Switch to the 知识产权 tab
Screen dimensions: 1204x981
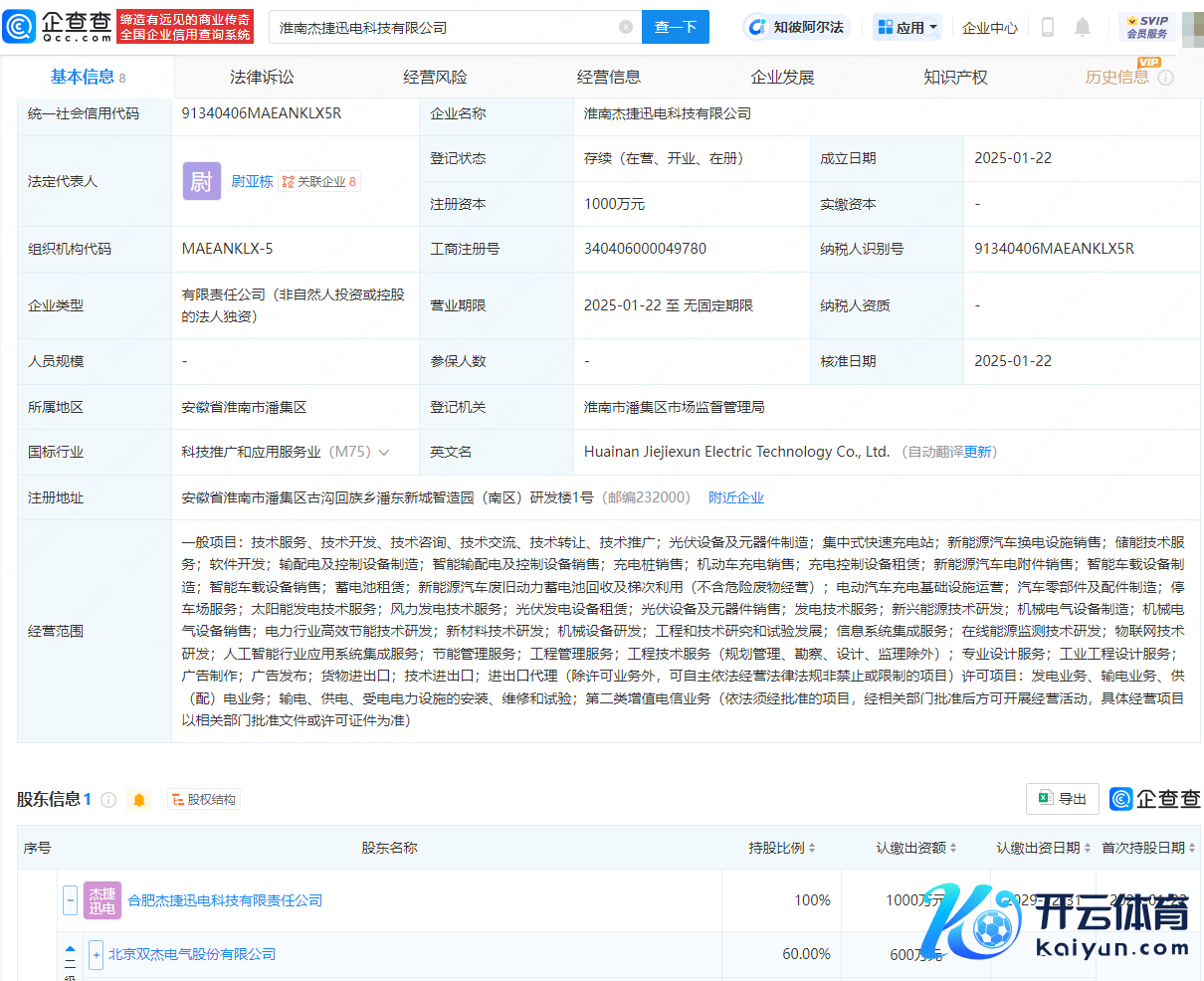coord(955,78)
